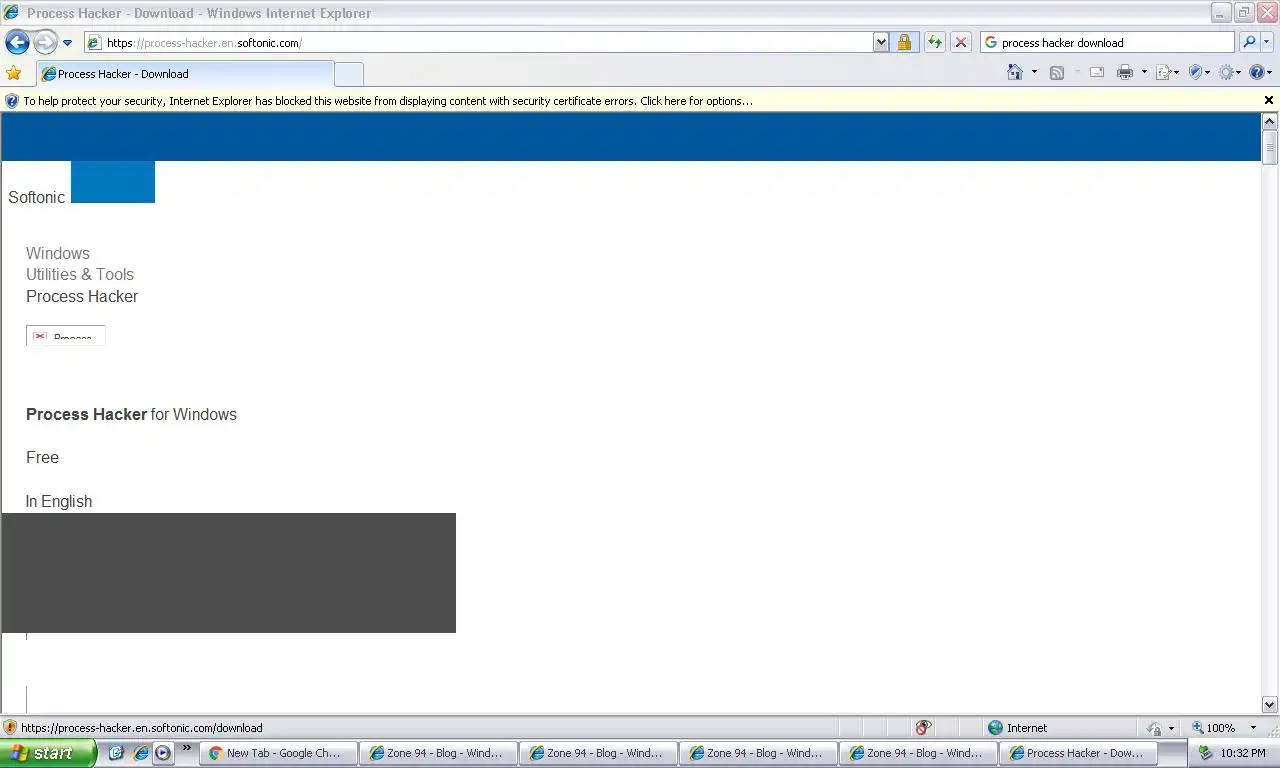This screenshot has height=768, width=1280.
Task: Click the Read Mail envelope icon
Action: pos(1097,72)
